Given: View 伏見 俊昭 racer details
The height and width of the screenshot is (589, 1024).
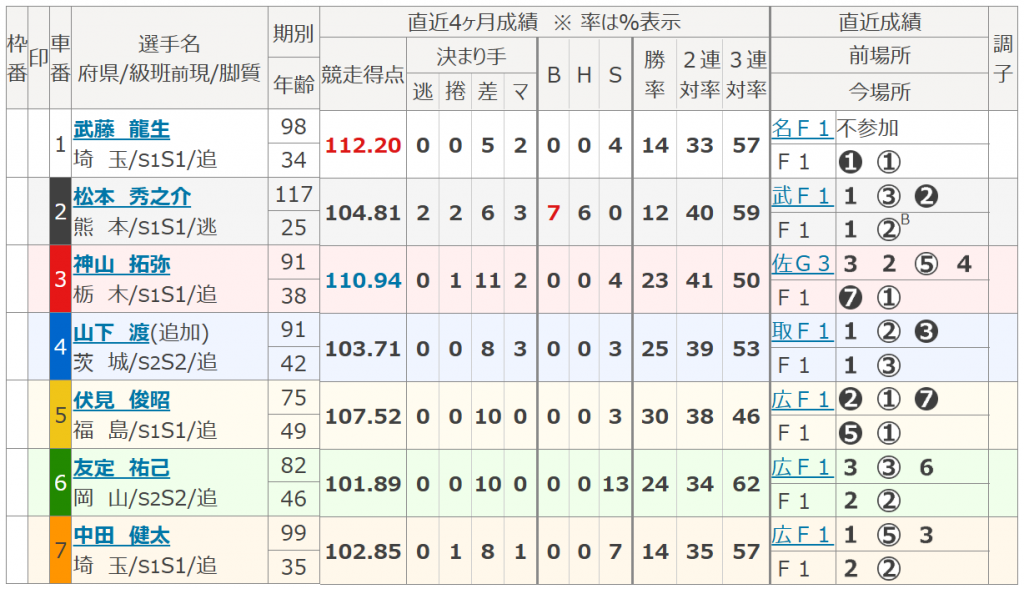Looking at the screenshot, I should click(x=121, y=400).
